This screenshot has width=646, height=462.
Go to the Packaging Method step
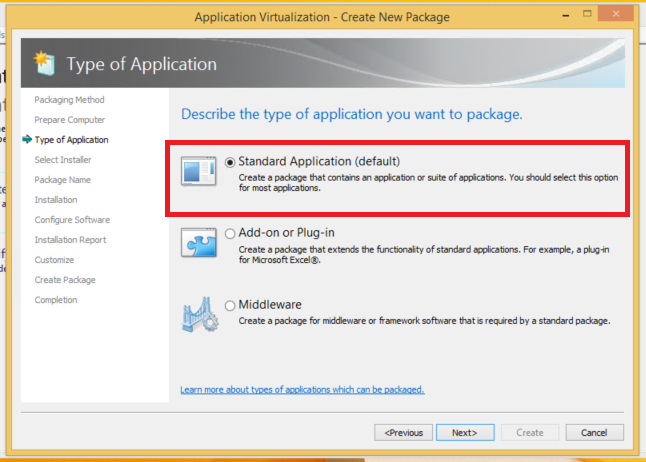(69, 100)
